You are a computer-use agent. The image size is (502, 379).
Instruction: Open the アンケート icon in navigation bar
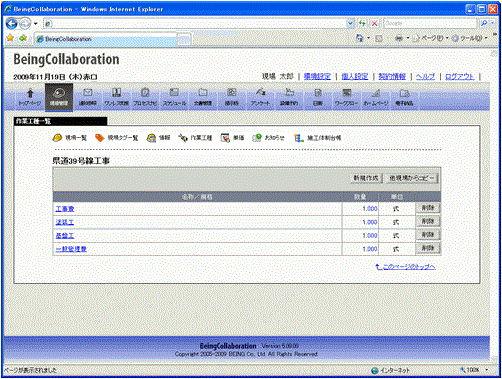(260, 97)
